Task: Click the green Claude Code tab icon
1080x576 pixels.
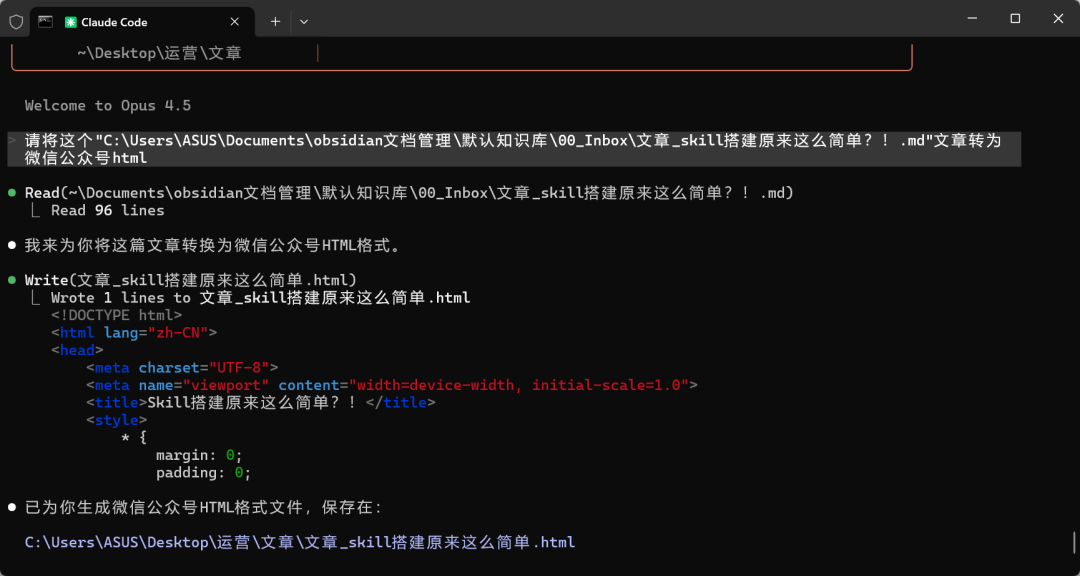Action: coord(70,22)
